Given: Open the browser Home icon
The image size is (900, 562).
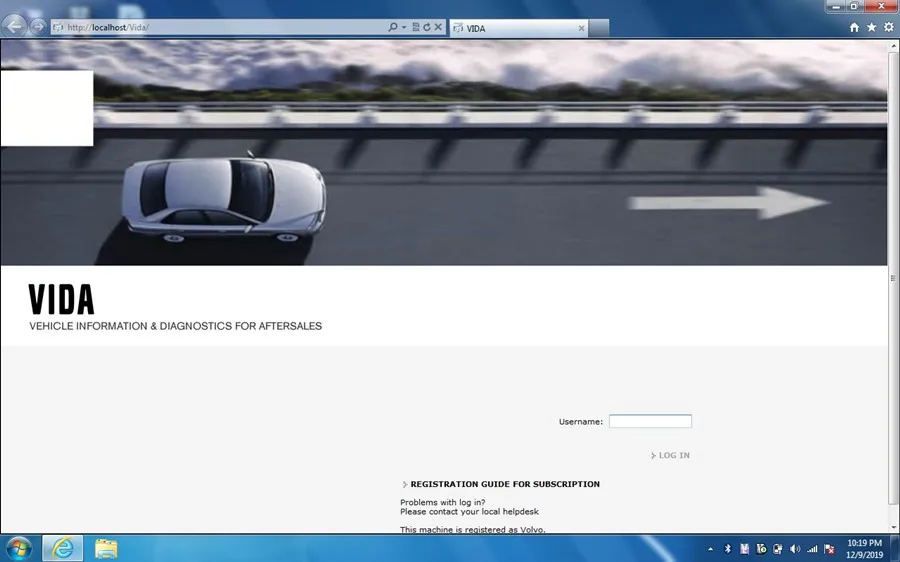Looking at the screenshot, I should pyautogui.click(x=854, y=28).
